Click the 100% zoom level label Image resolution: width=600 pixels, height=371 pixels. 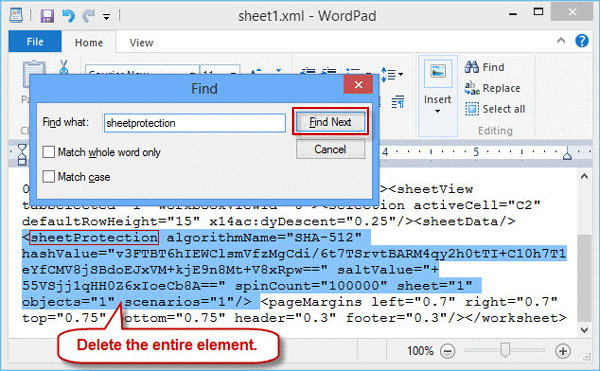(x=420, y=351)
